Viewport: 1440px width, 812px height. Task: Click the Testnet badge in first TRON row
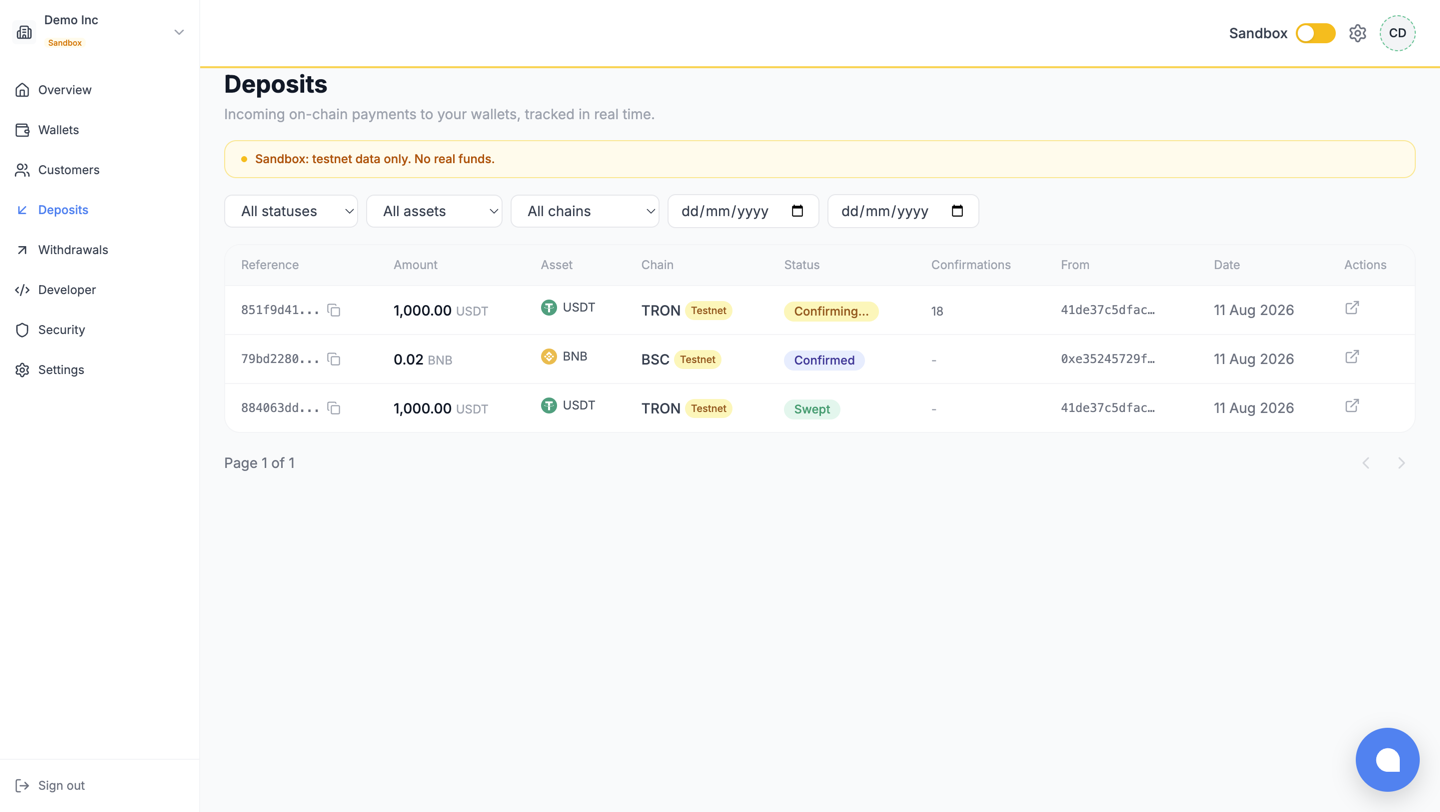click(708, 310)
